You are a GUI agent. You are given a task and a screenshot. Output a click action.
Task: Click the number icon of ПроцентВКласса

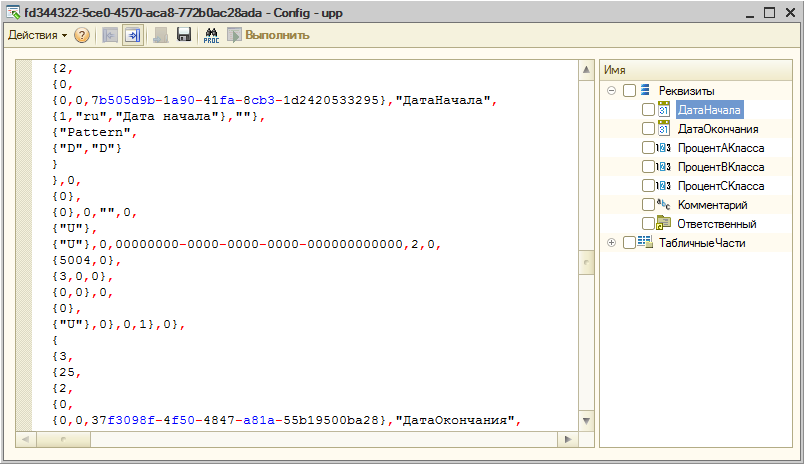point(664,167)
